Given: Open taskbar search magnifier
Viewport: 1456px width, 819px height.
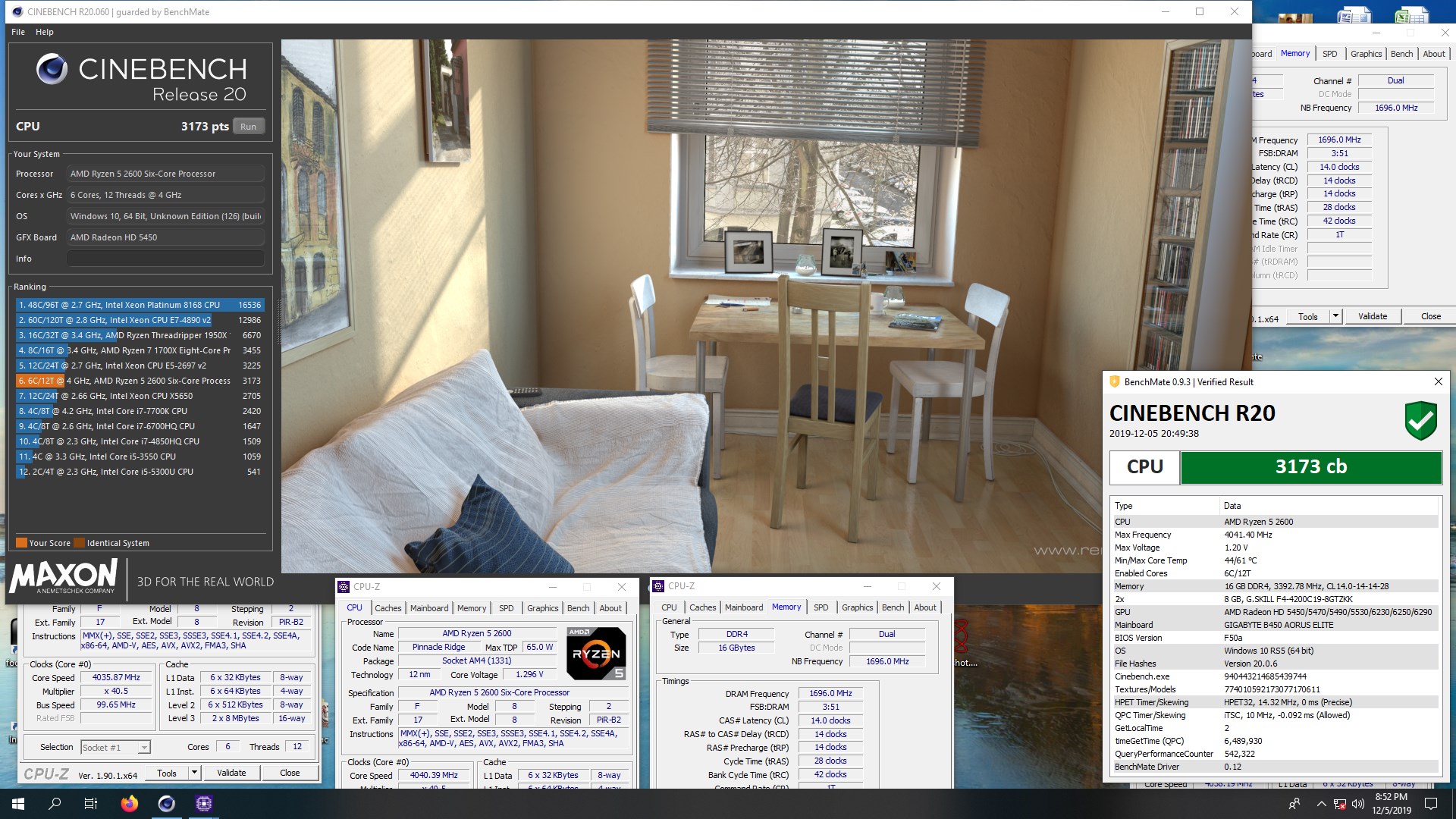Looking at the screenshot, I should pos(55,804).
